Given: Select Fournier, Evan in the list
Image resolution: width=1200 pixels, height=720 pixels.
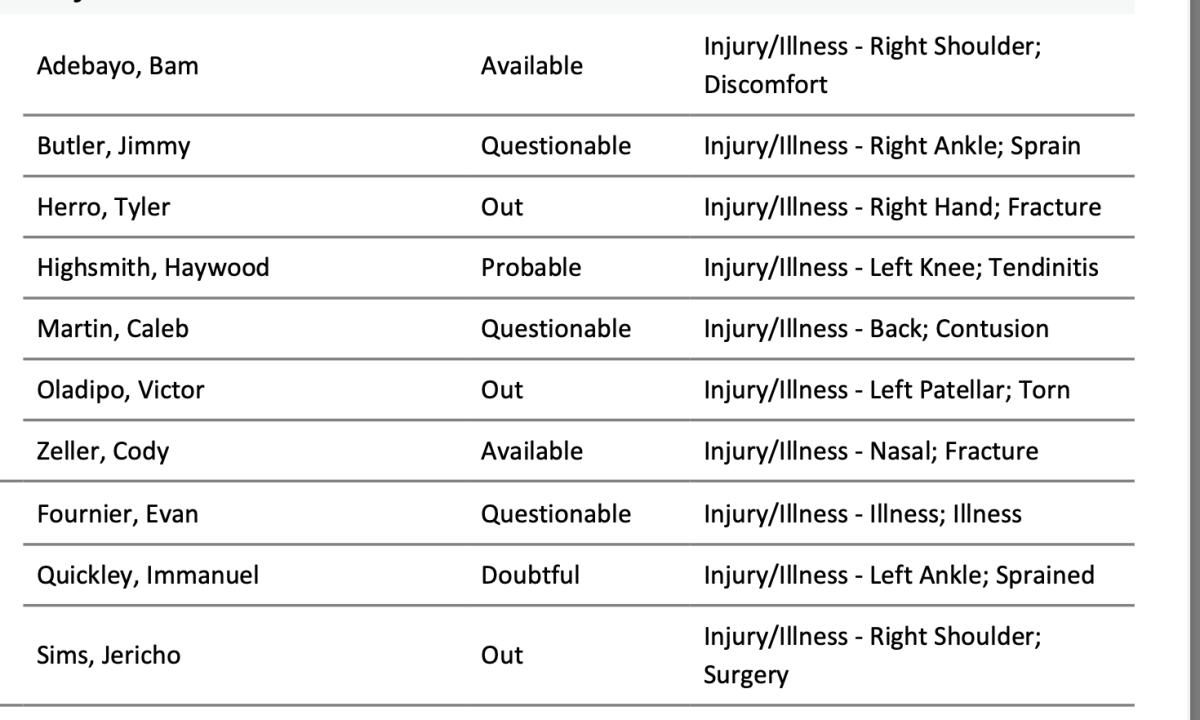Looking at the screenshot, I should 117,514.
